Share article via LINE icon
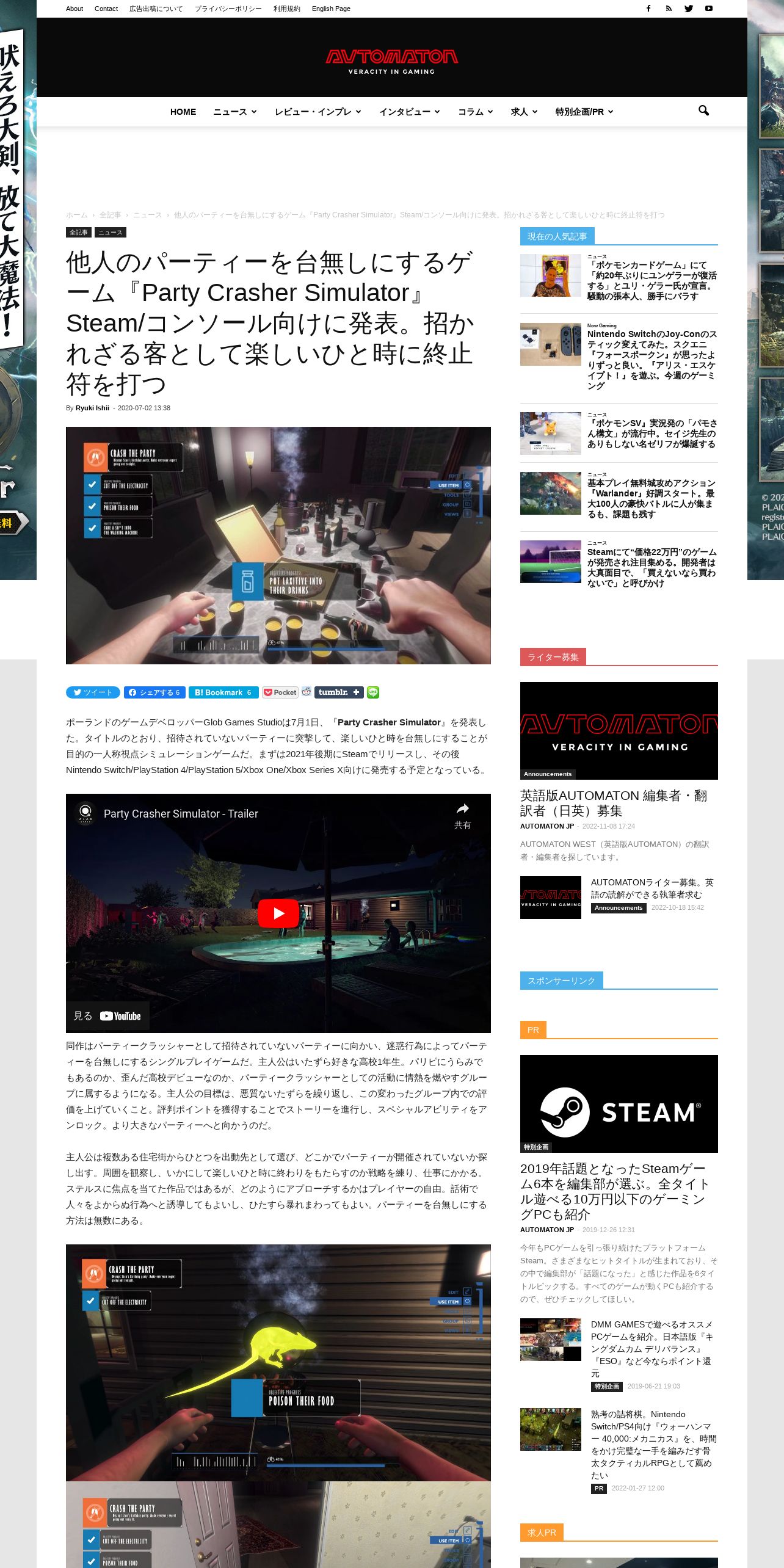 pyautogui.click(x=373, y=692)
